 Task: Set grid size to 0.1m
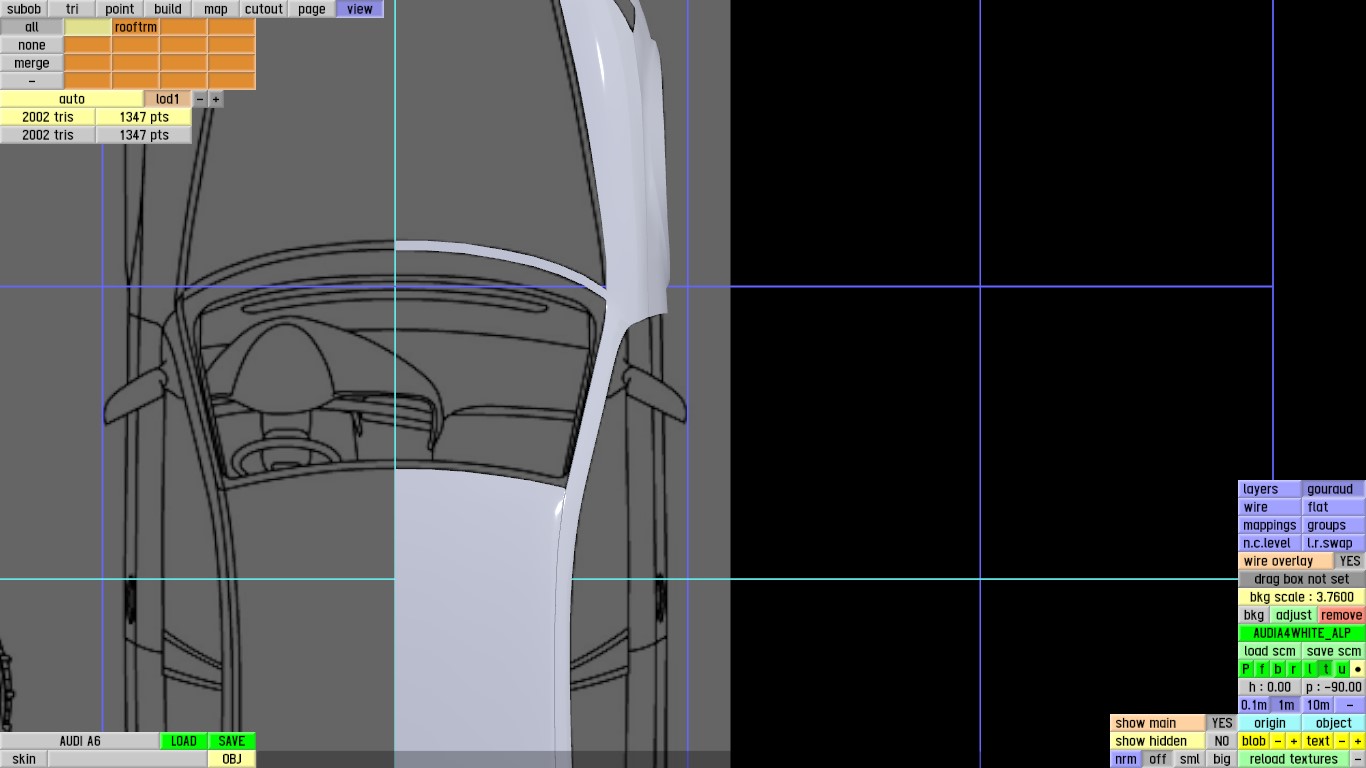click(x=1254, y=705)
